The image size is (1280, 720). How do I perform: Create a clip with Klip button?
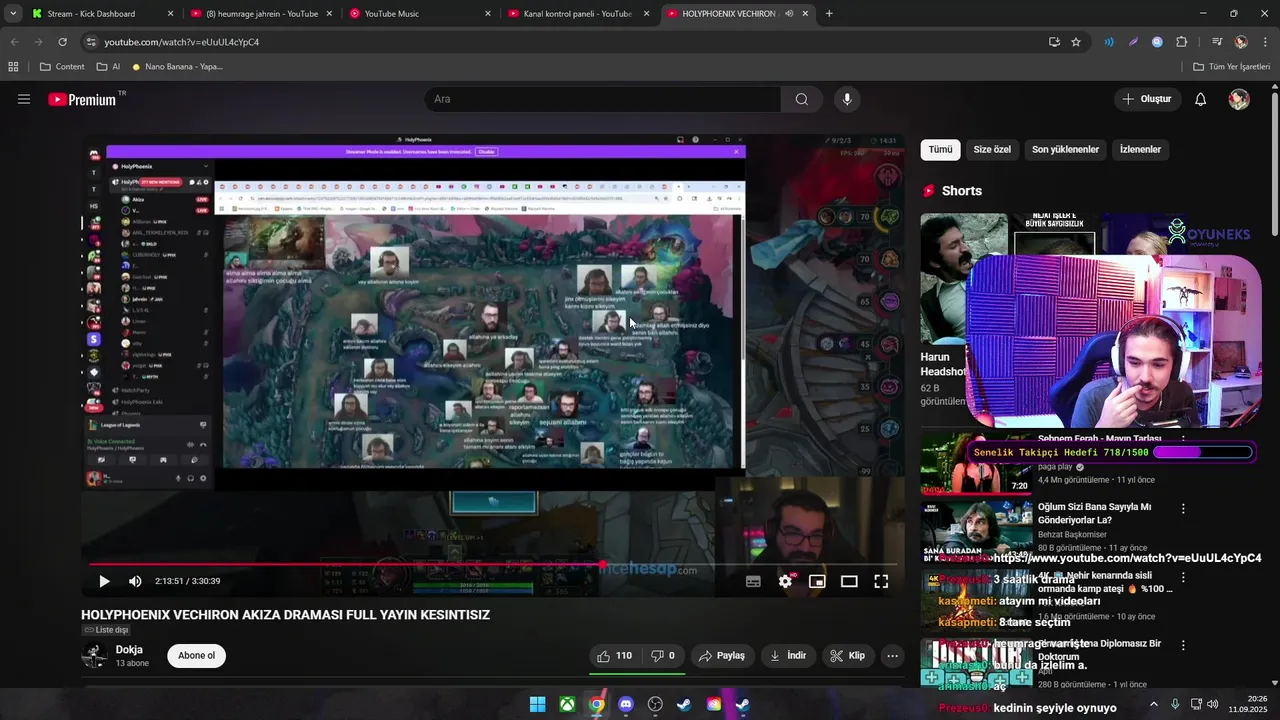(847, 656)
